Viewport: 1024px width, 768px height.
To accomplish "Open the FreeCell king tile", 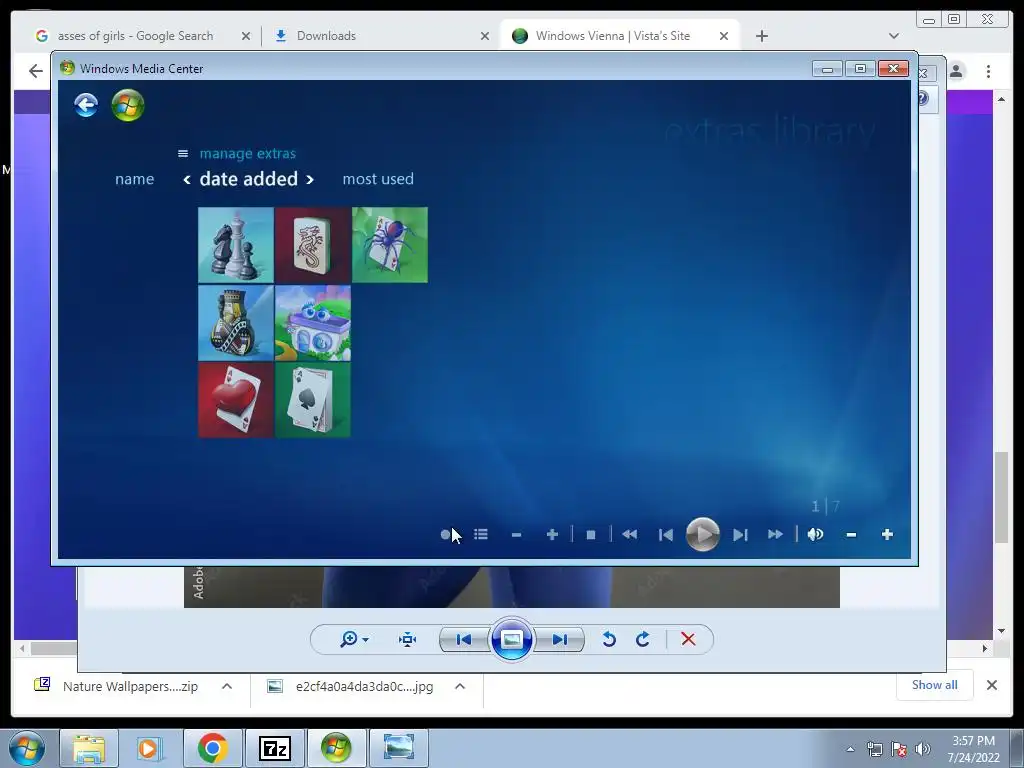I will (x=236, y=323).
